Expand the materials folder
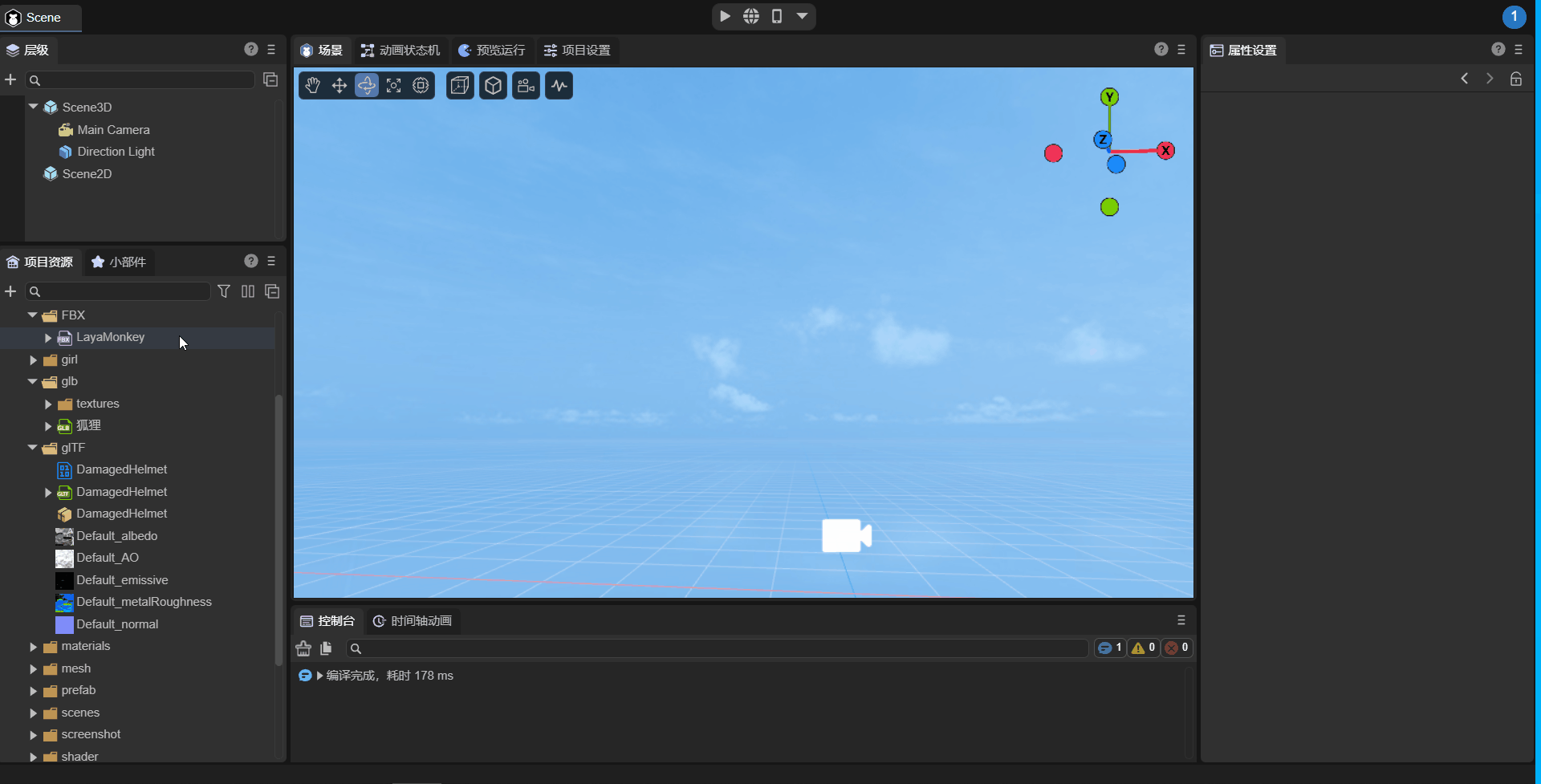Image resolution: width=1541 pixels, height=784 pixels. click(33, 647)
